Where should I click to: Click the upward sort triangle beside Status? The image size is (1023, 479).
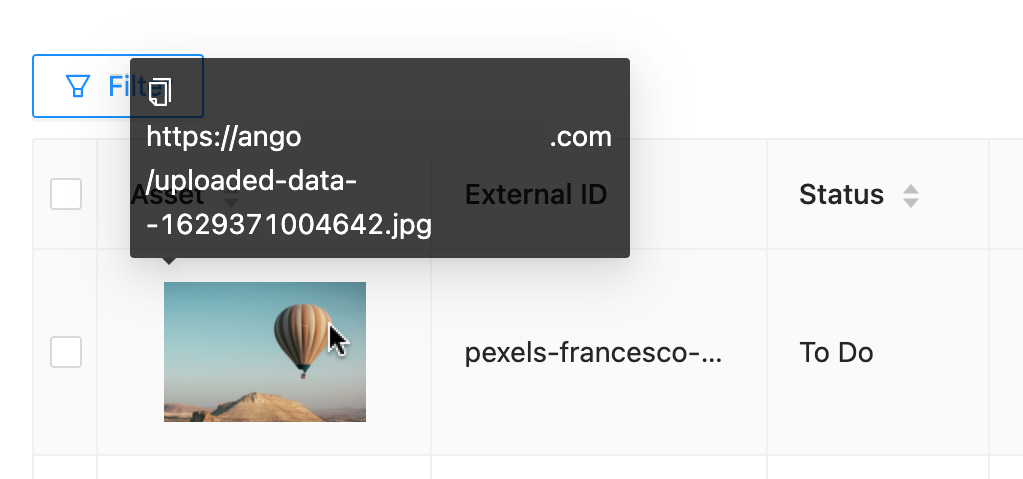click(x=910, y=188)
